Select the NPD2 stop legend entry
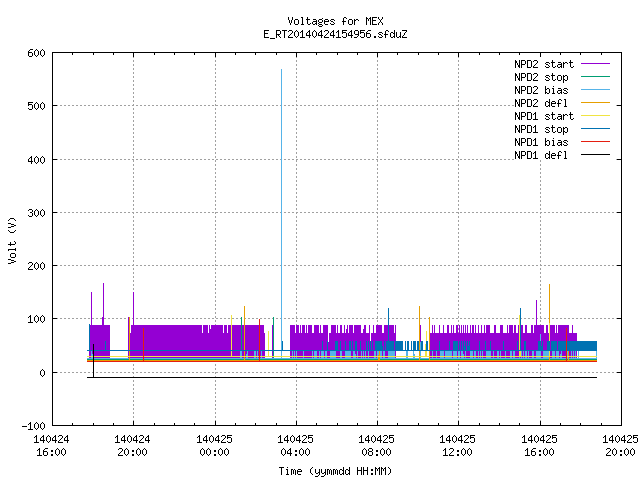 (x=541, y=77)
